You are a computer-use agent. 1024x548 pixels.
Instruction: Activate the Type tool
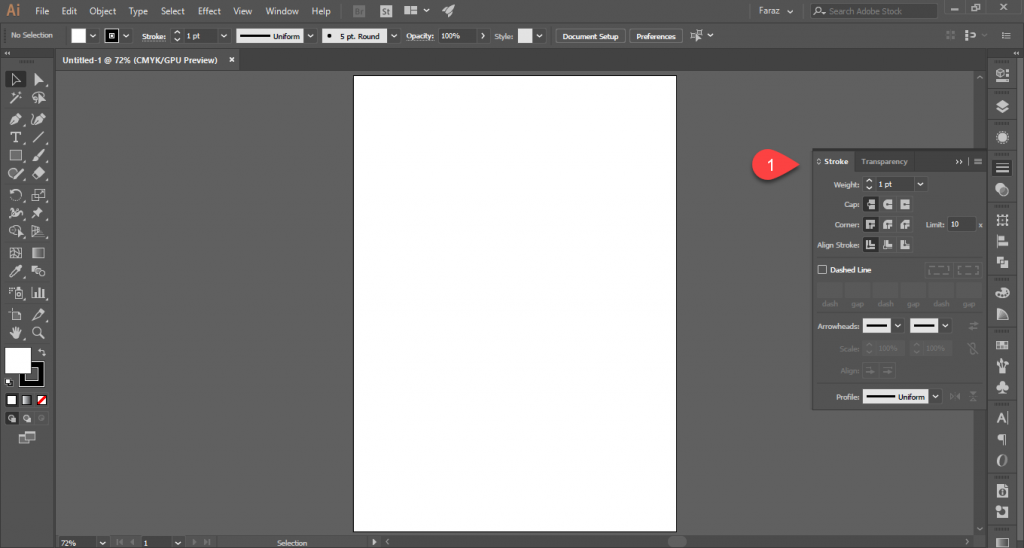[16, 137]
